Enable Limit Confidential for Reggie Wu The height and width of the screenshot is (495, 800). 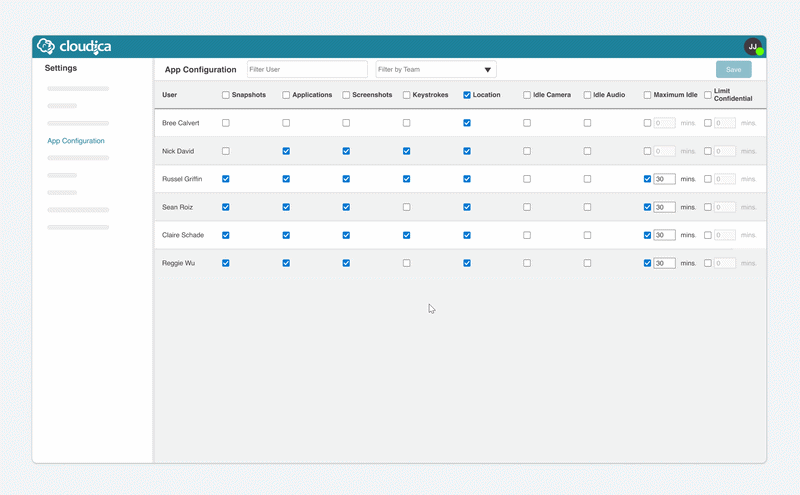click(x=708, y=263)
